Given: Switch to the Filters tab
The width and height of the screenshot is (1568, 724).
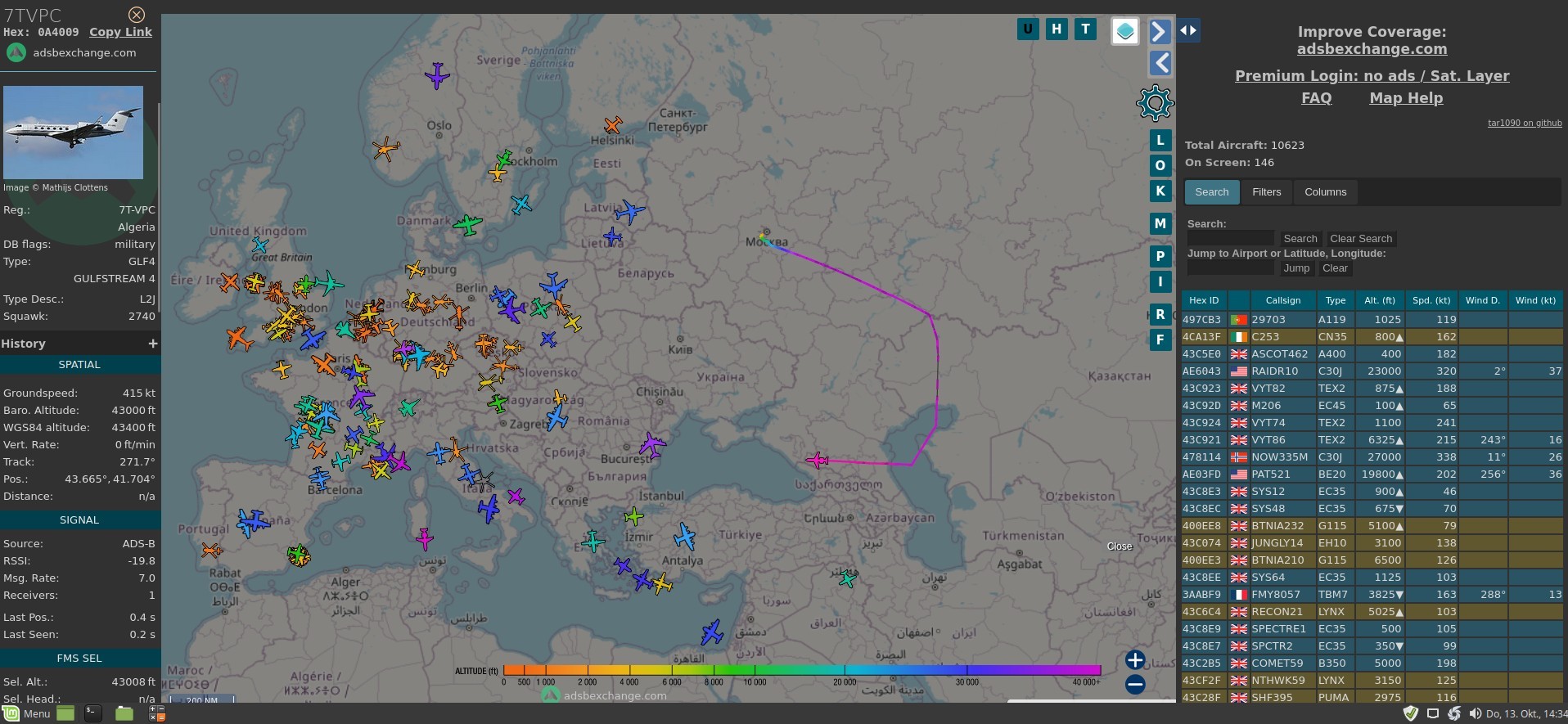Looking at the screenshot, I should tap(1266, 192).
